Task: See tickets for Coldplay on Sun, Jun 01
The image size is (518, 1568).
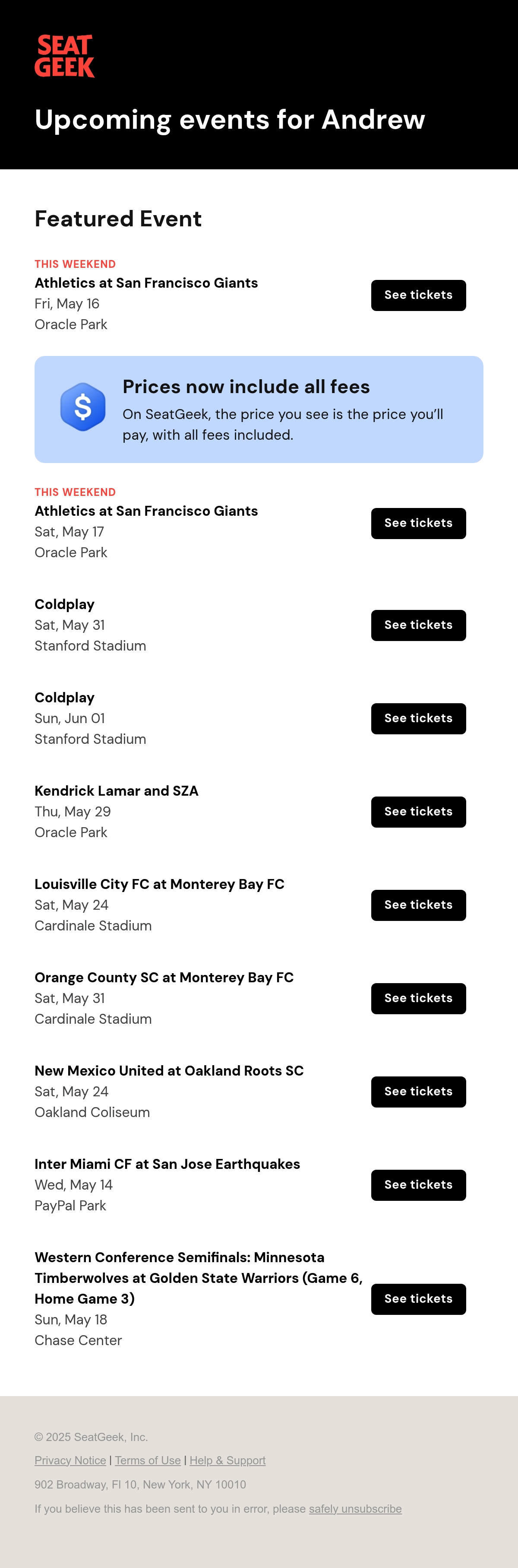Action: tap(418, 719)
